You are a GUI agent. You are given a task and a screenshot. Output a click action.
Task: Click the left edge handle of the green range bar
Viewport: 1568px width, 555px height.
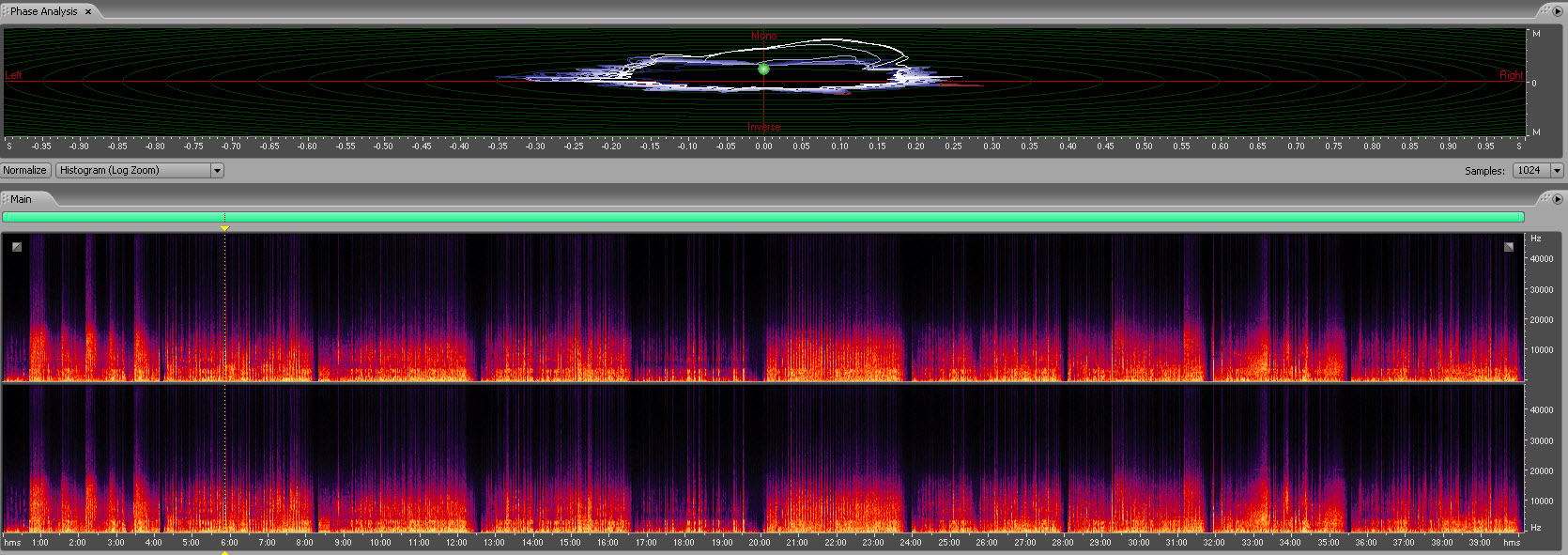[5, 217]
